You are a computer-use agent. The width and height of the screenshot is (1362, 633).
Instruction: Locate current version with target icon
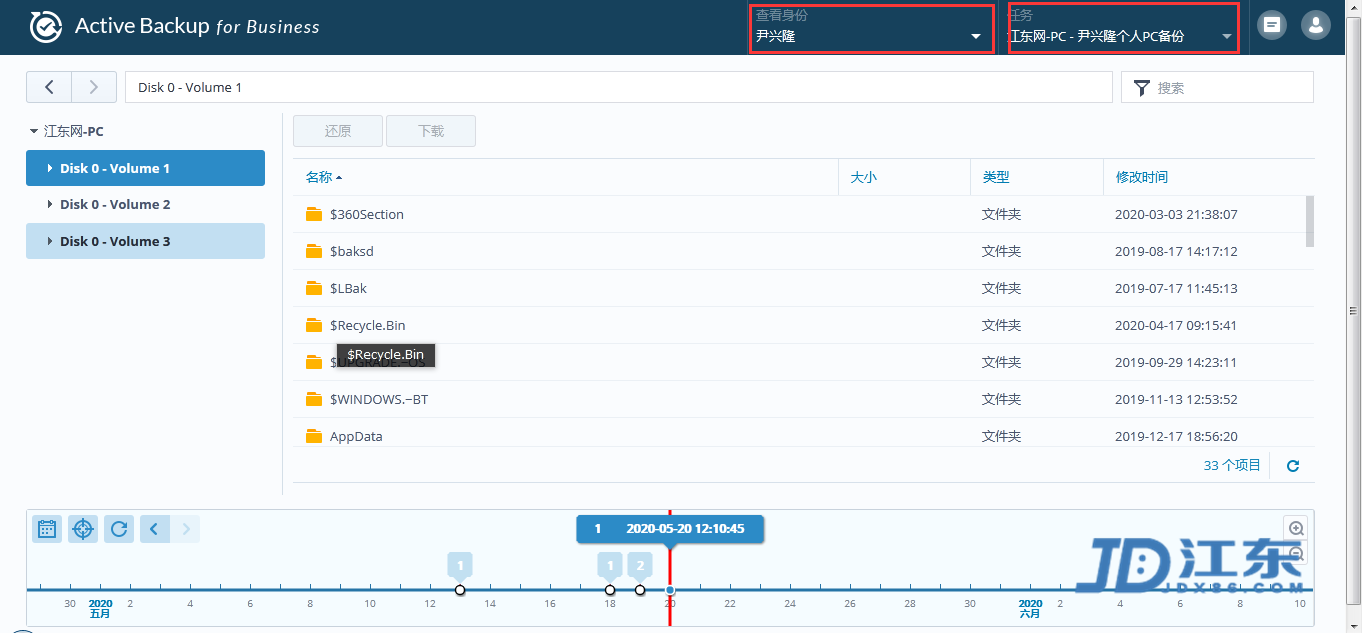point(83,529)
